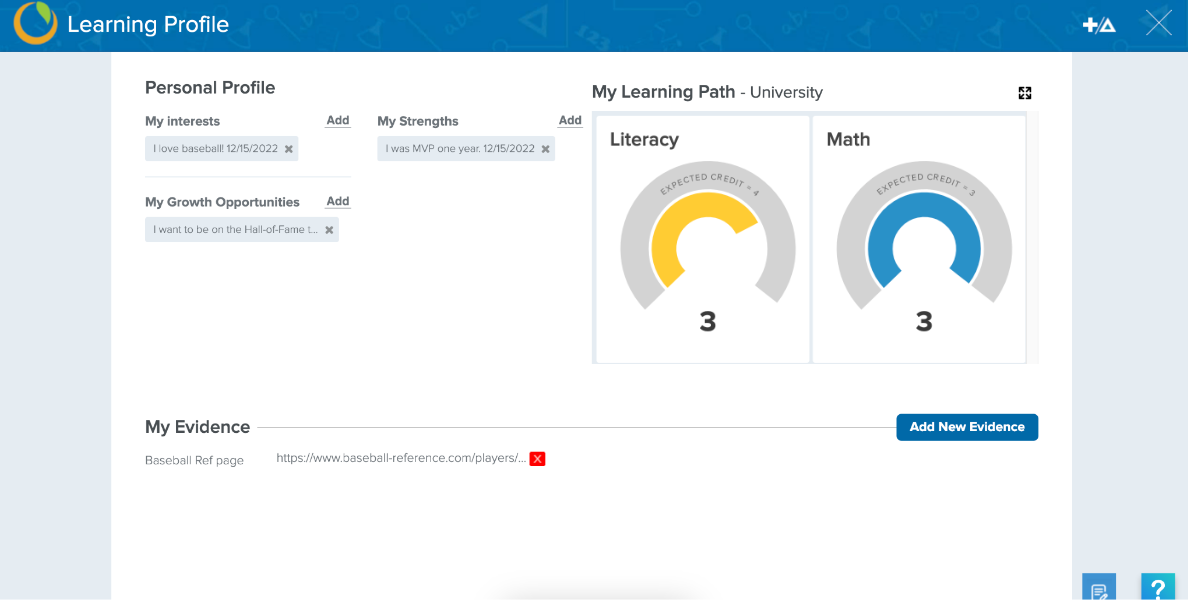The height and width of the screenshot is (600, 1188).
Task: Remove the 'I was MVP one year' tag
Action: pos(546,149)
